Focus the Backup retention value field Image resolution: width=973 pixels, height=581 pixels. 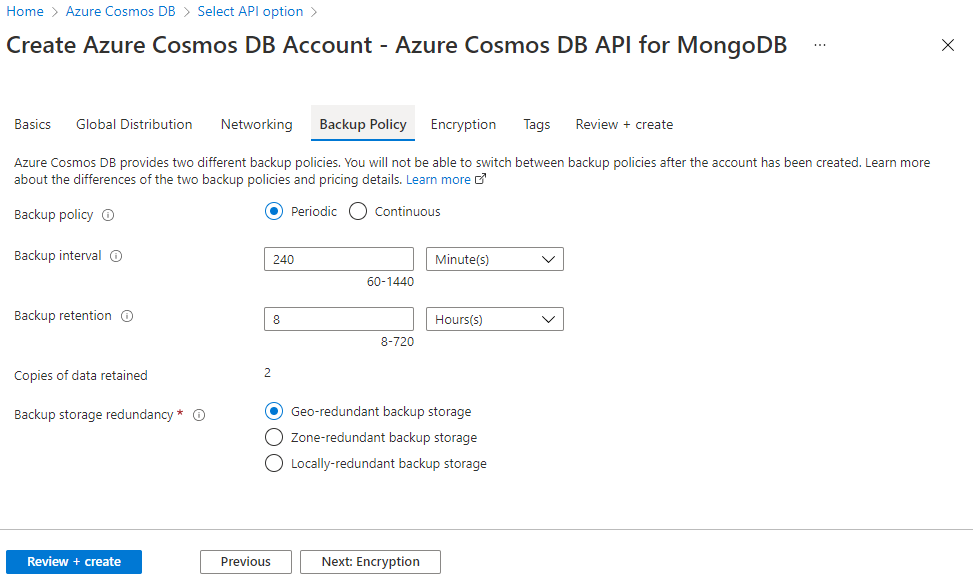click(x=339, y=320)
